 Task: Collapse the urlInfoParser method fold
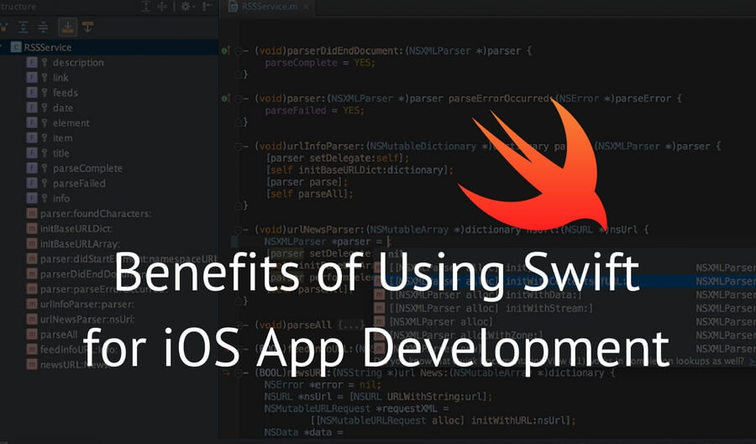pos(238,146)
